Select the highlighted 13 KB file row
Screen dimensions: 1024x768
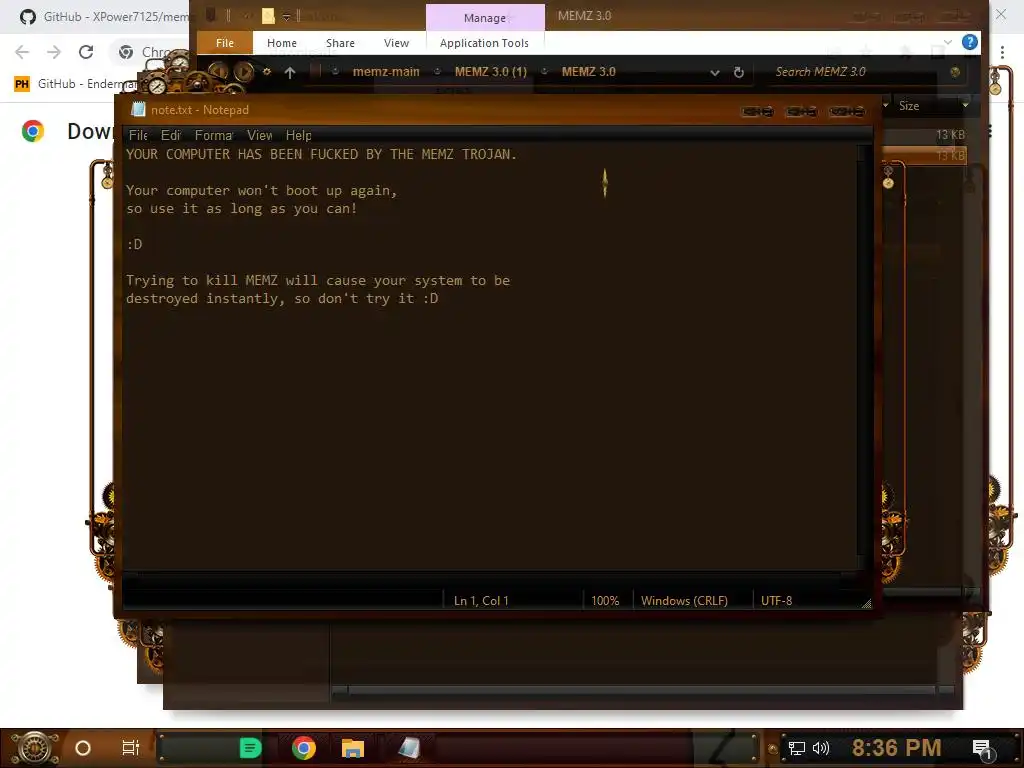coord(924,155)
